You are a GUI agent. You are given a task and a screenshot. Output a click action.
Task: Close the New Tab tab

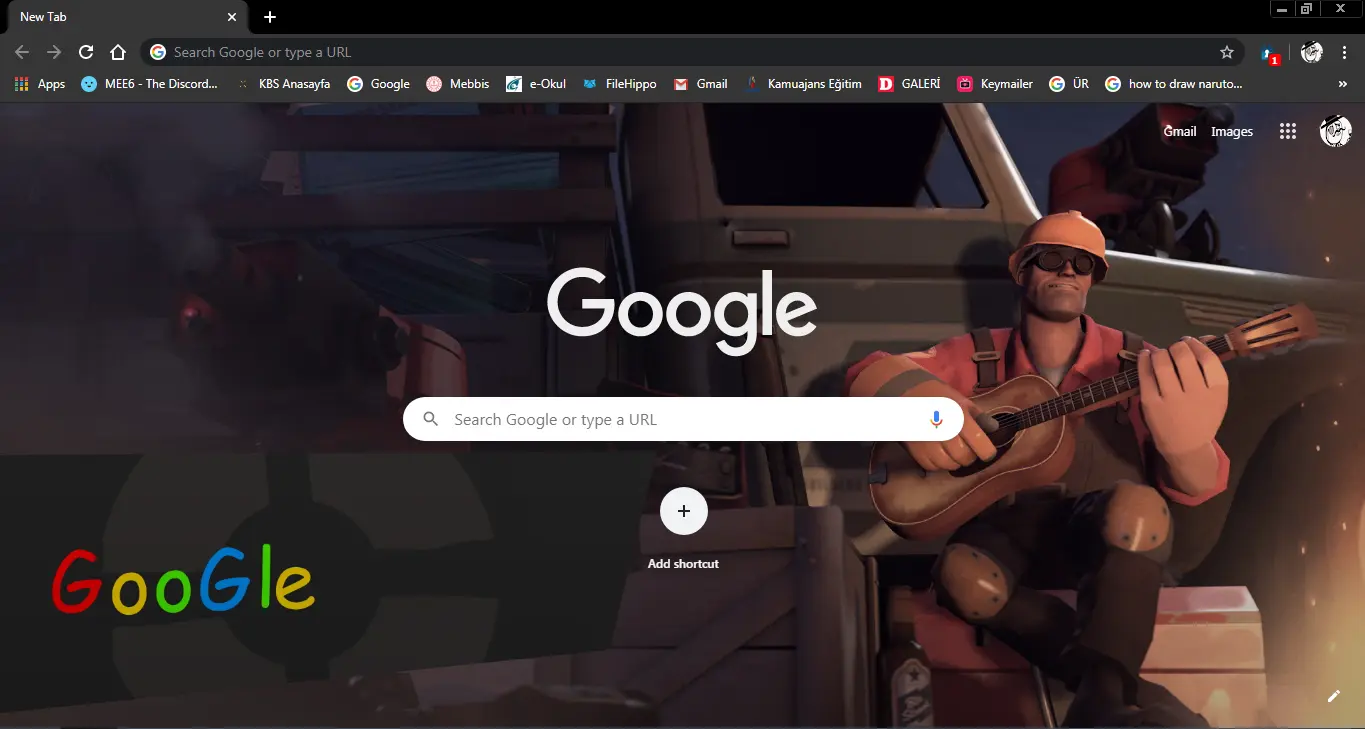coord(232,17)
